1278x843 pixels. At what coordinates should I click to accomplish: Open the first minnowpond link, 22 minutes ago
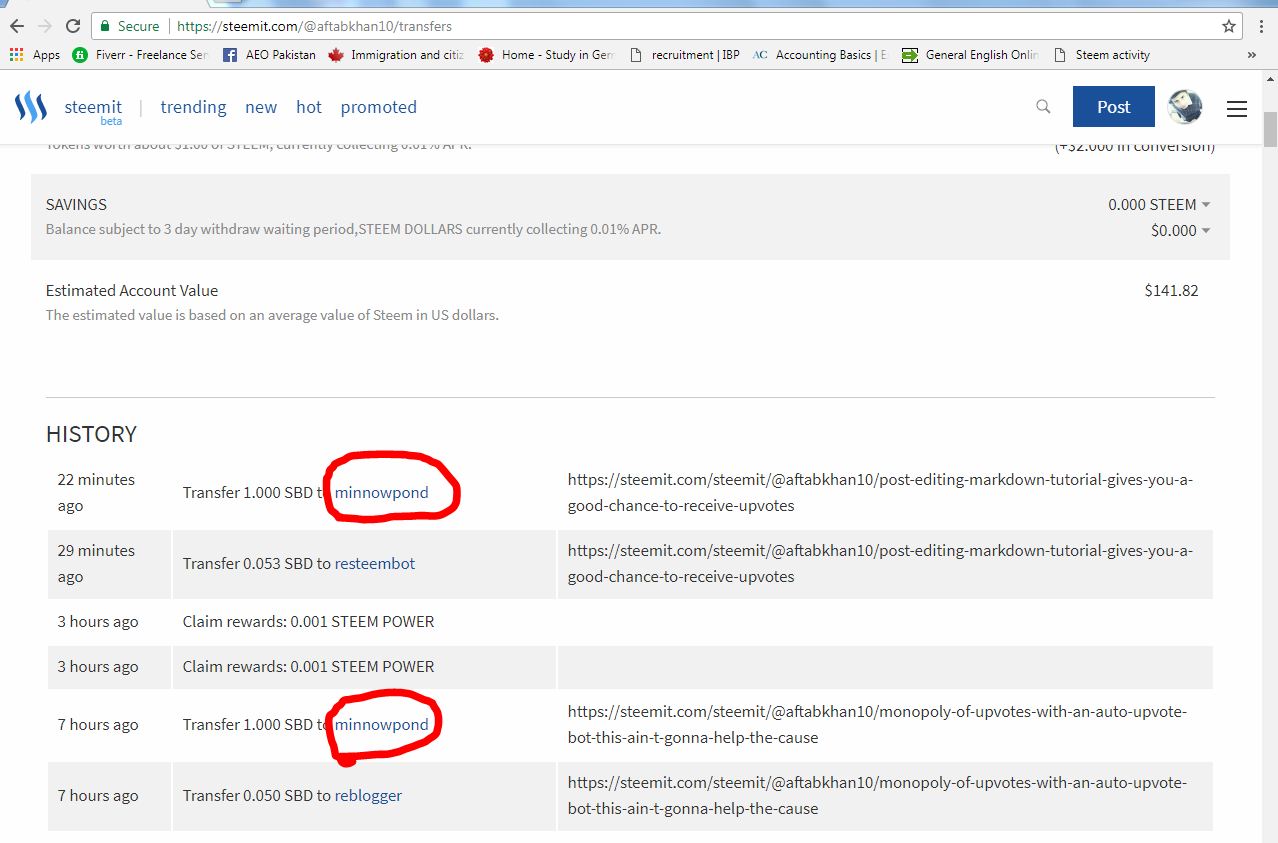tap(381, 492)
